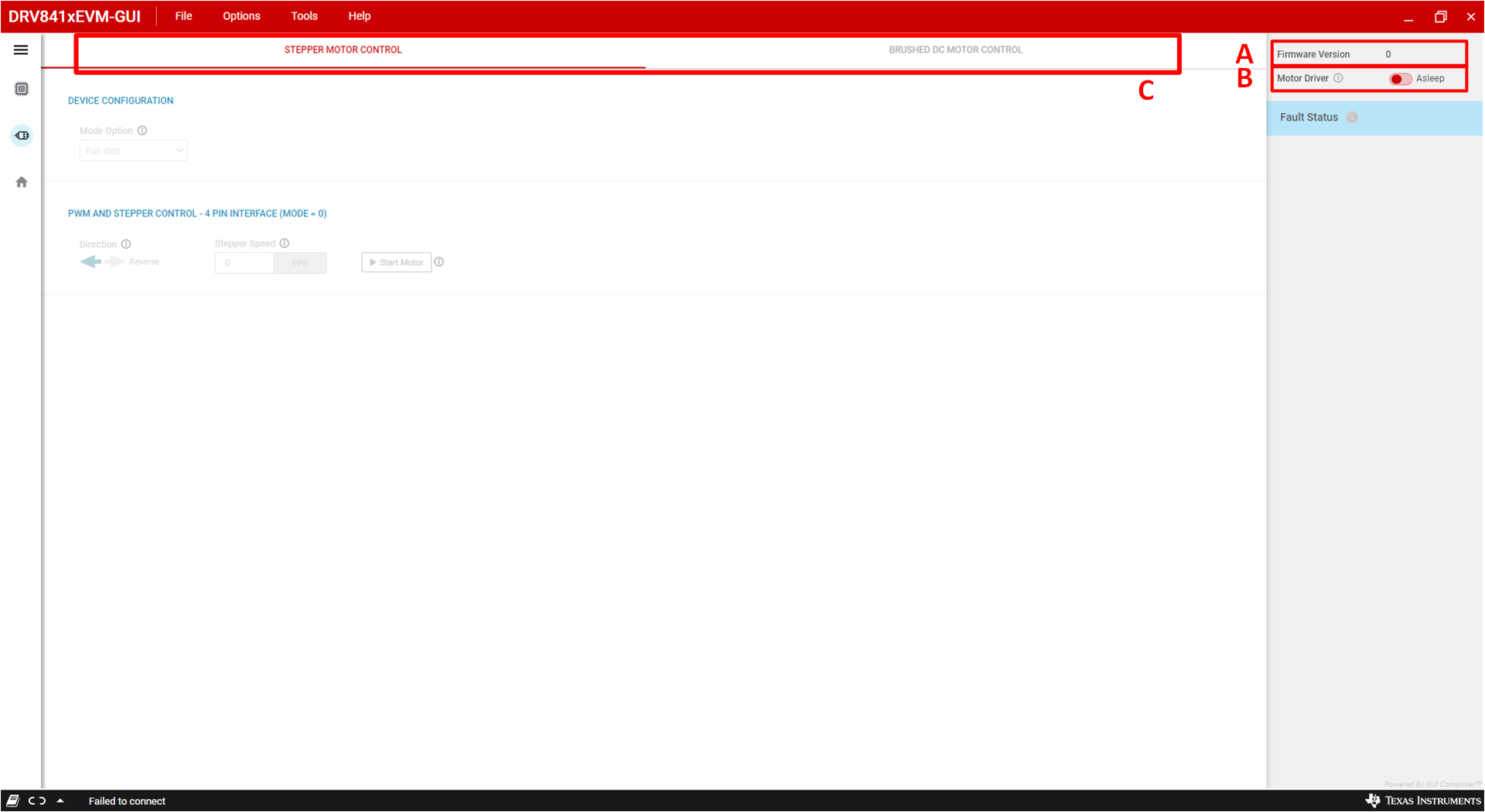Open the hamburger navigation menu
Viewport: 1485px width, 812px height.
[21, 50]
